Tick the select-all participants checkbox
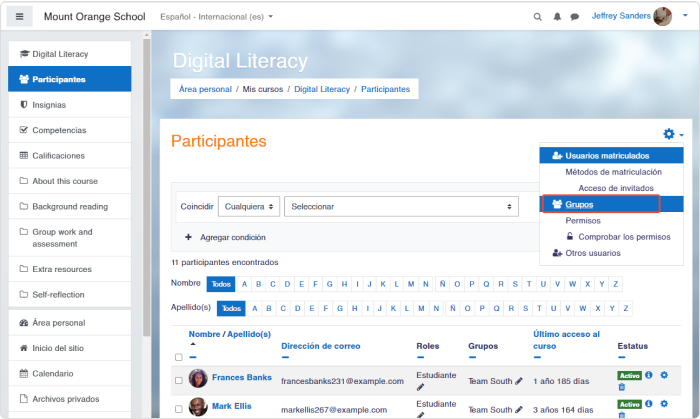The width and height of the screenshot is (700, 419). [x=179, y=357]
